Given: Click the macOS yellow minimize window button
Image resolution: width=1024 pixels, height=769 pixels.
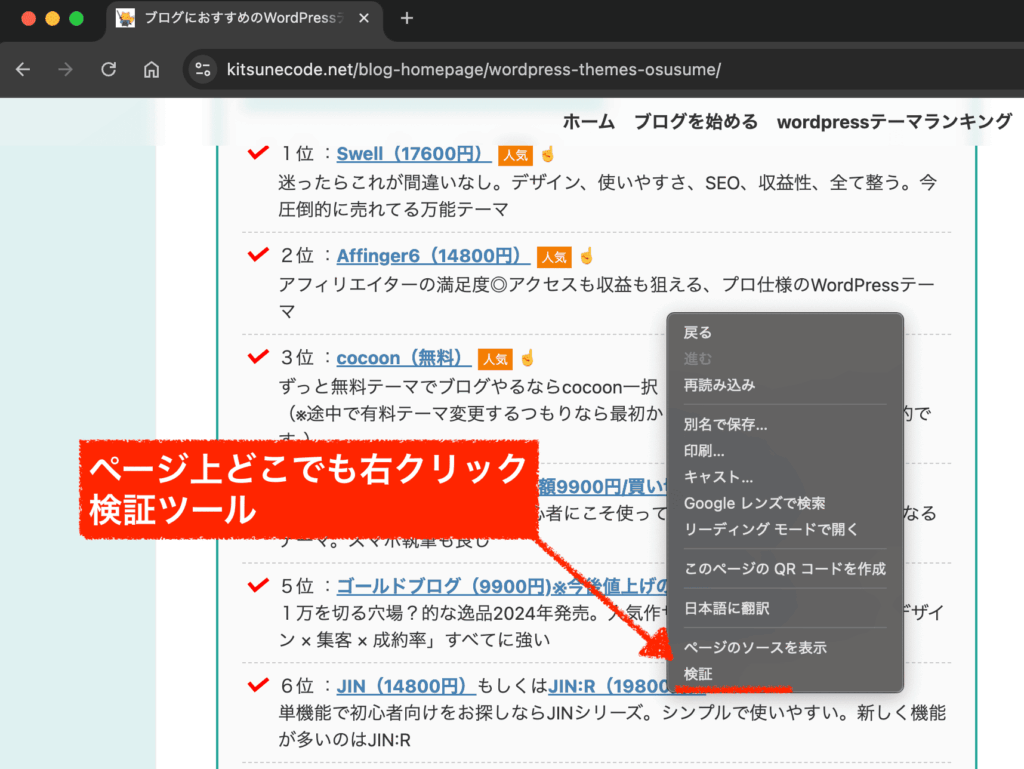Looking at the screenshot, I should click(52, 18).
